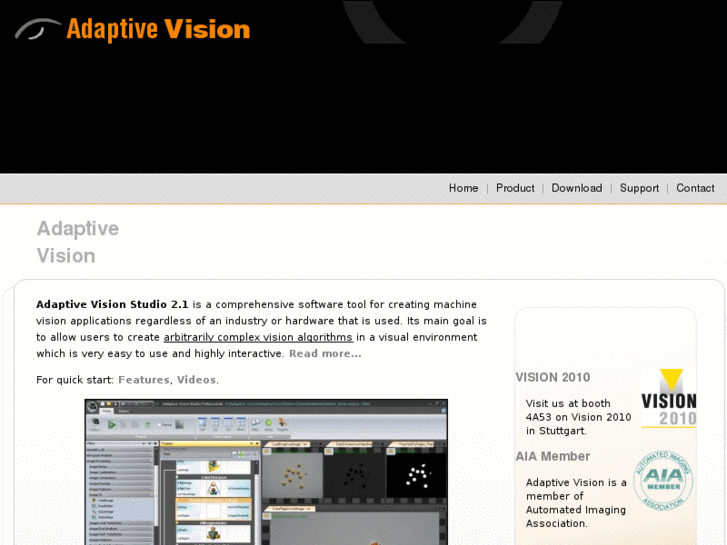The height and width of the screenshot is (545, 727).
Task: Open the Product menu item
Action: (x=515, y=188)
